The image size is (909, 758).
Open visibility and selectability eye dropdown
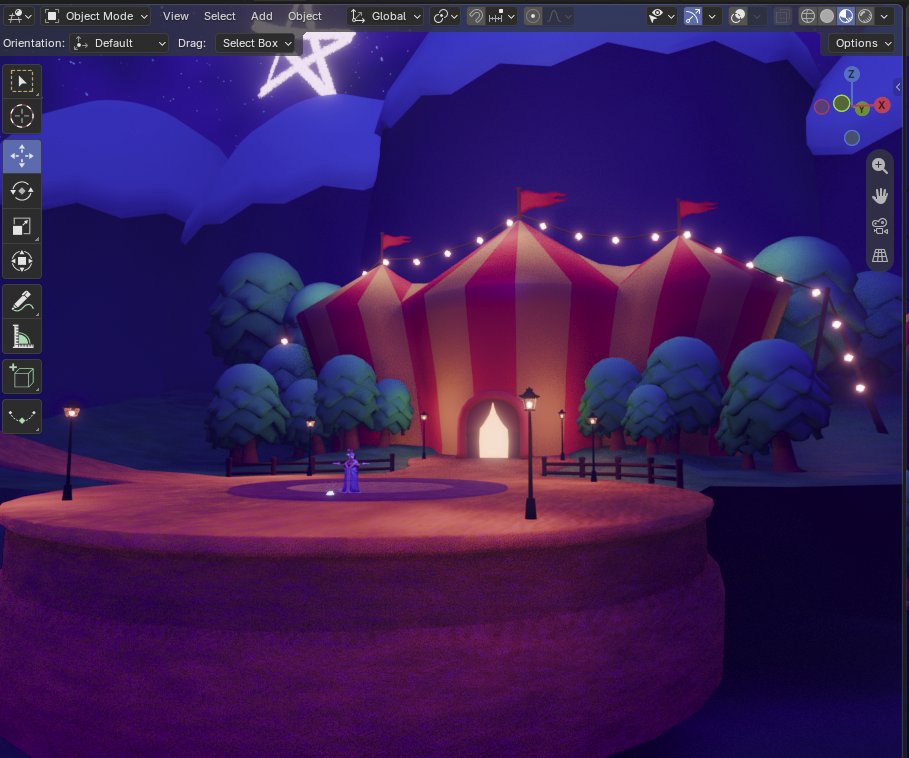click(x=661, y=16)
